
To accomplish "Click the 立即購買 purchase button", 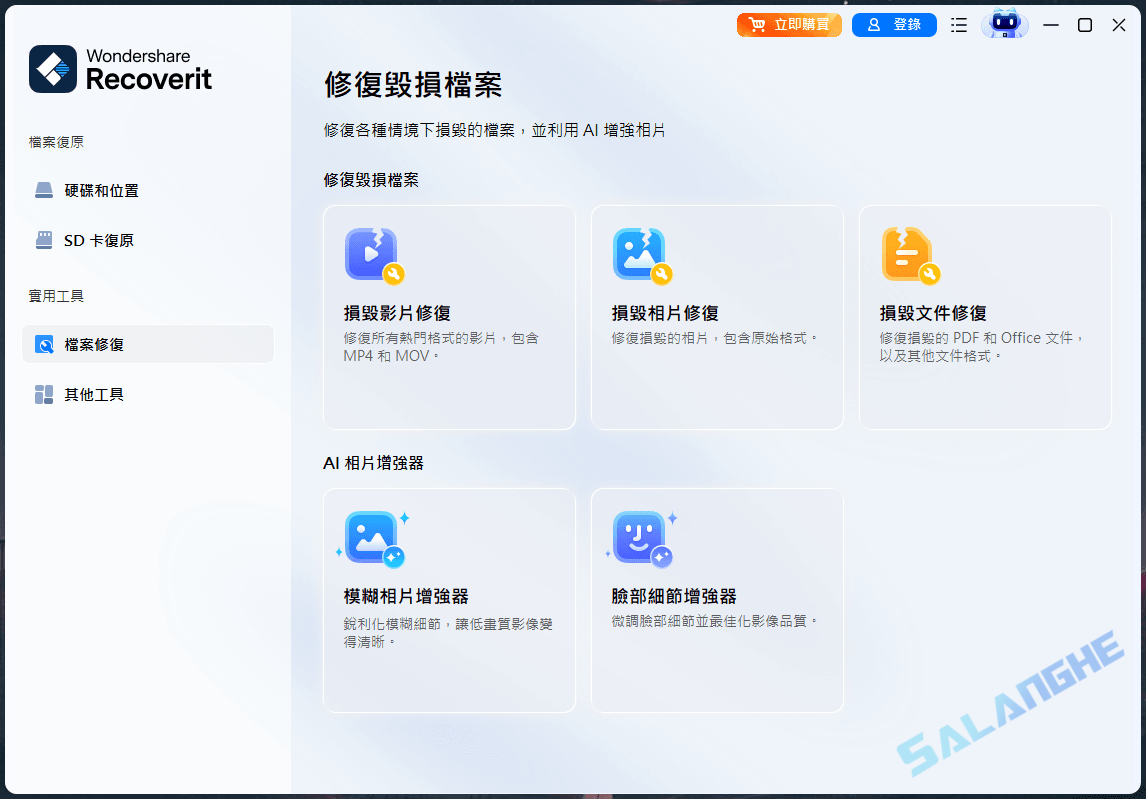I will (x=789, y=24).
